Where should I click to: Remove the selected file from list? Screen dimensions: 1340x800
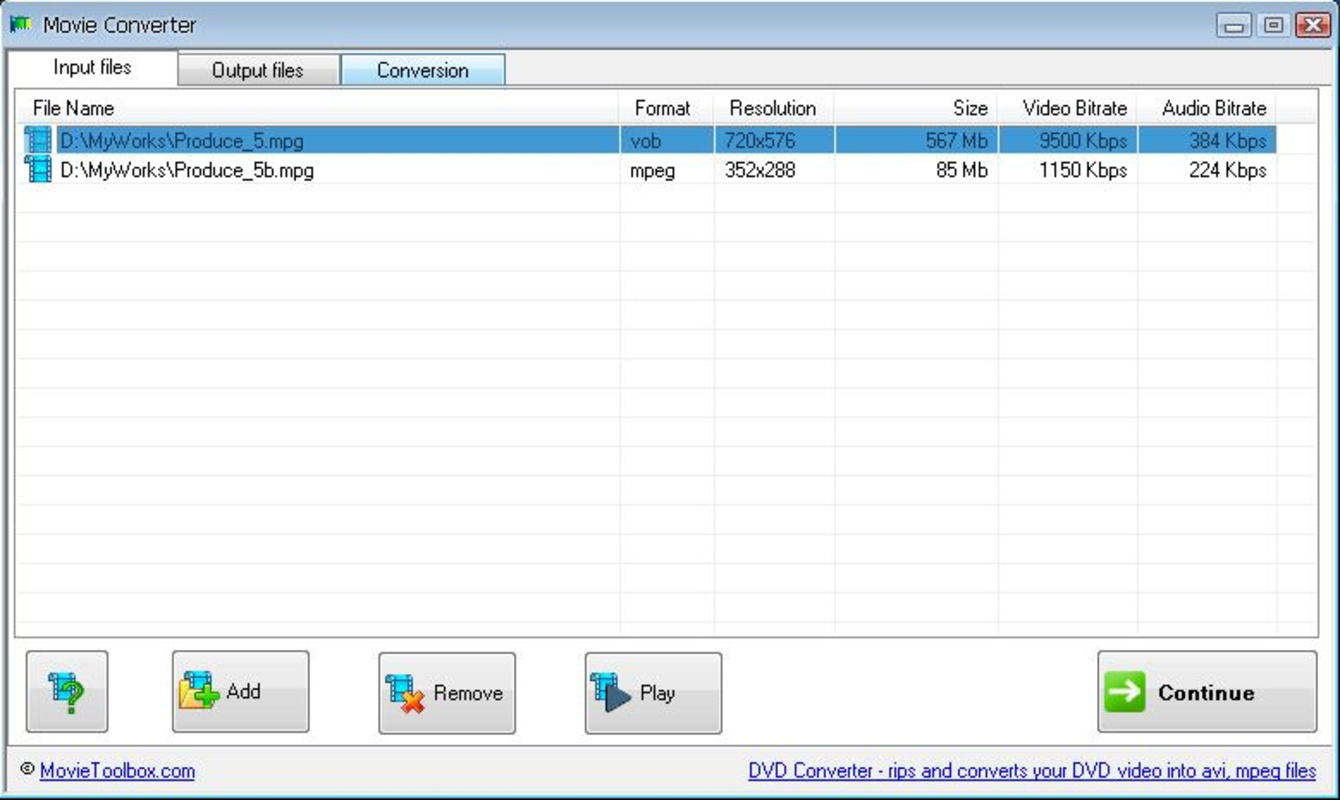(447, 693)
